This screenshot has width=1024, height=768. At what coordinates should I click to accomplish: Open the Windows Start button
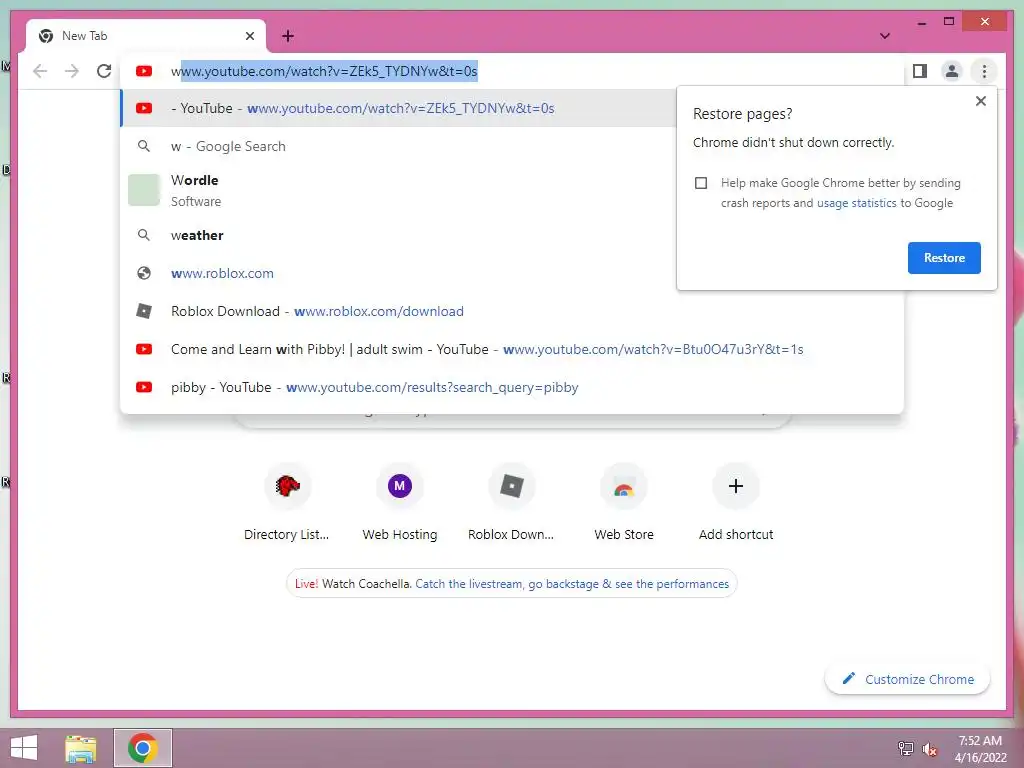coord(24,748)
